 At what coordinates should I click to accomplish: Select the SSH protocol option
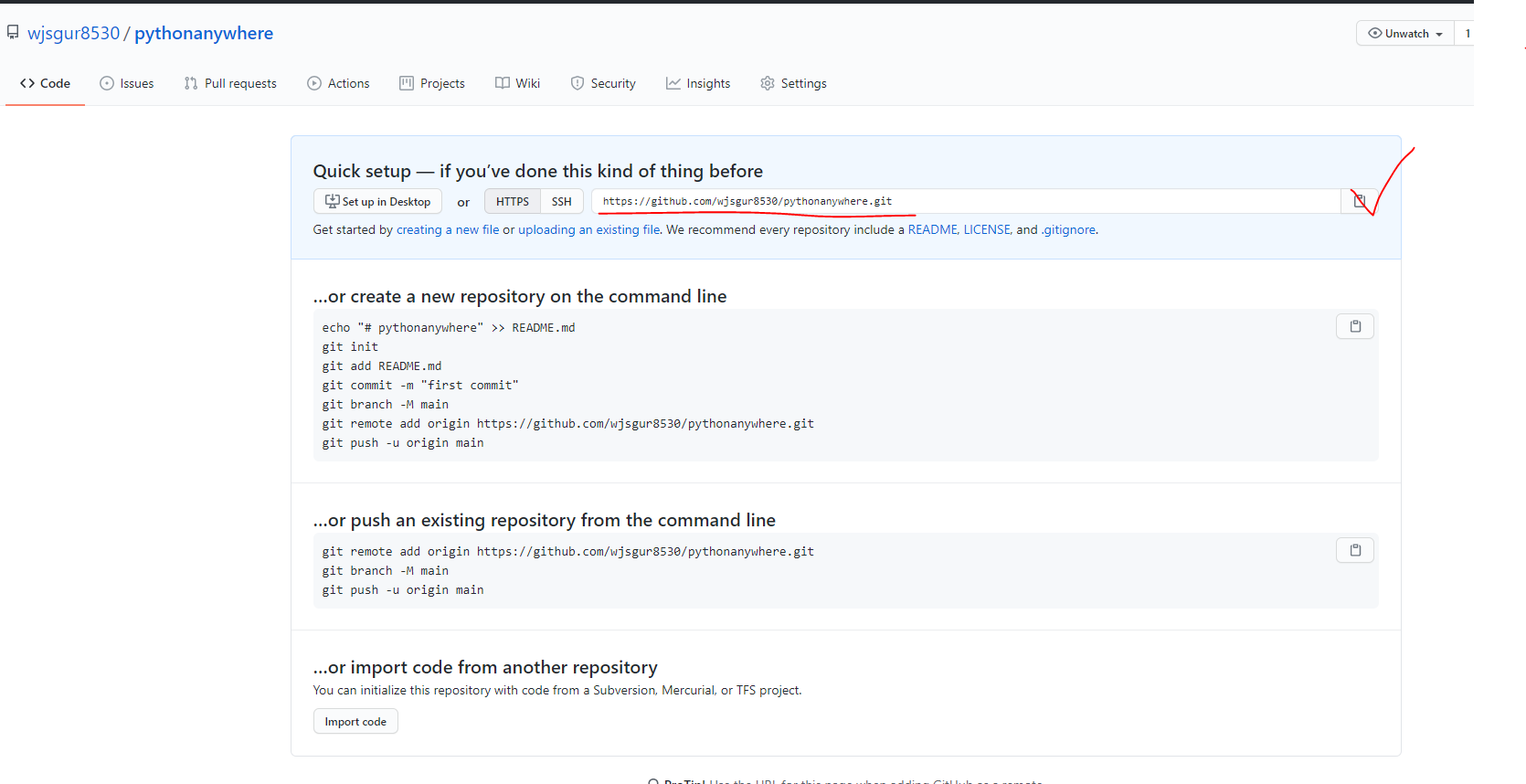562,201
